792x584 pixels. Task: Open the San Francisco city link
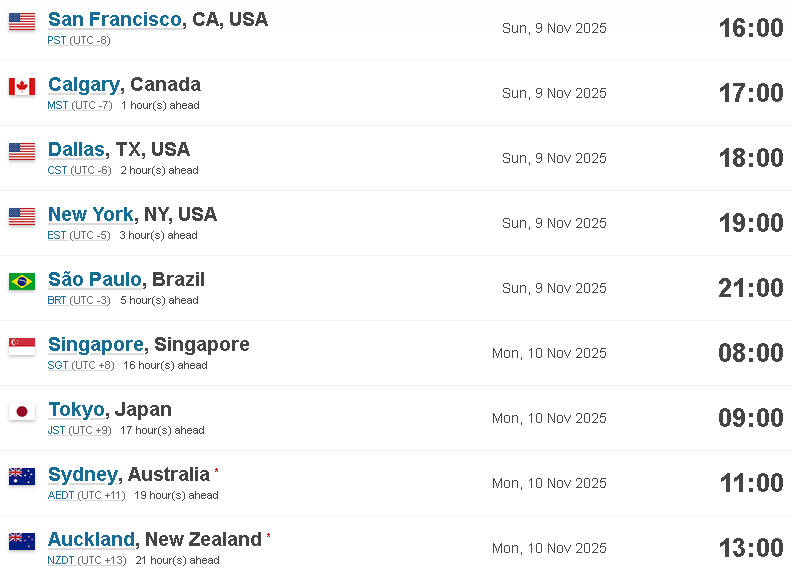coord(115,19)
